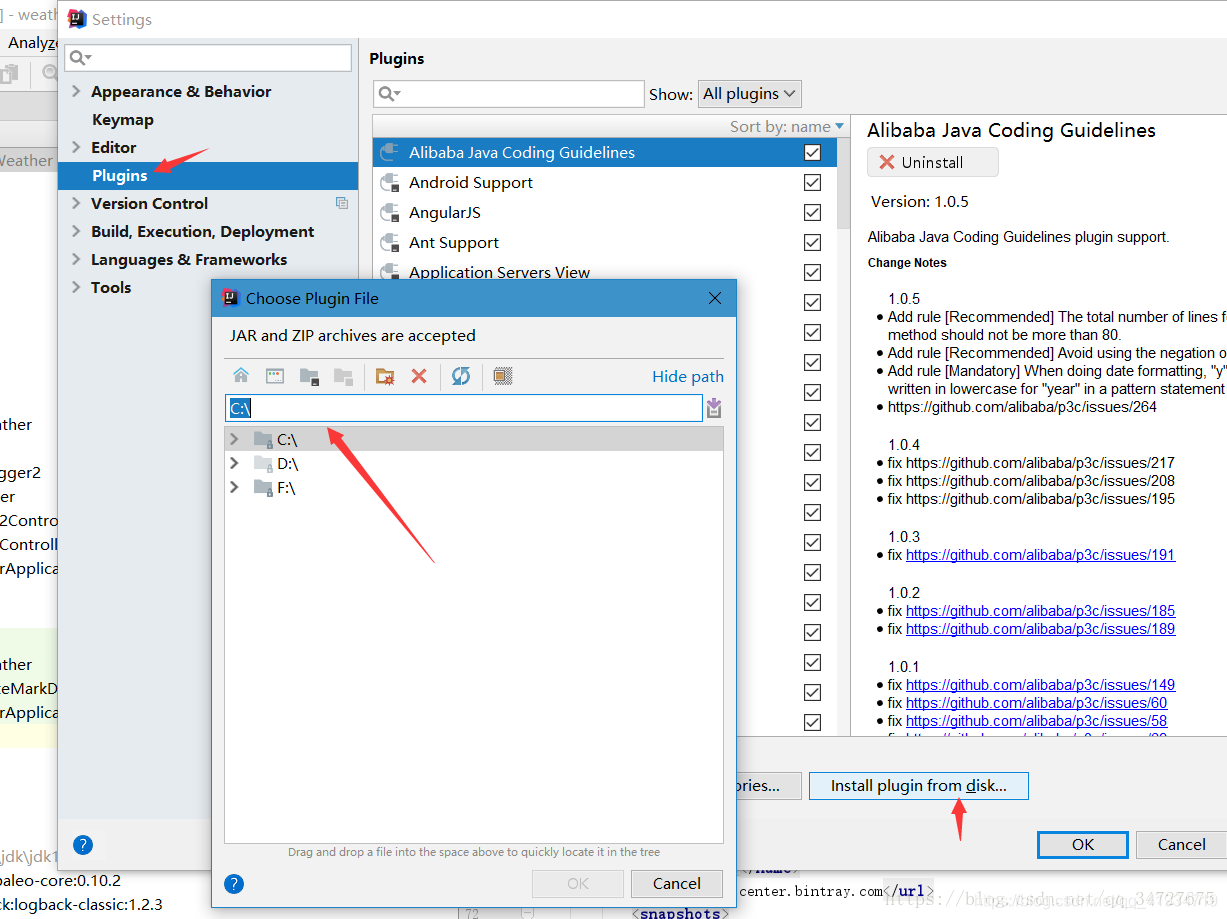Expand Appearance & Behavior settings
Screen dimensions: 1227x919
(x=76, y=91)
